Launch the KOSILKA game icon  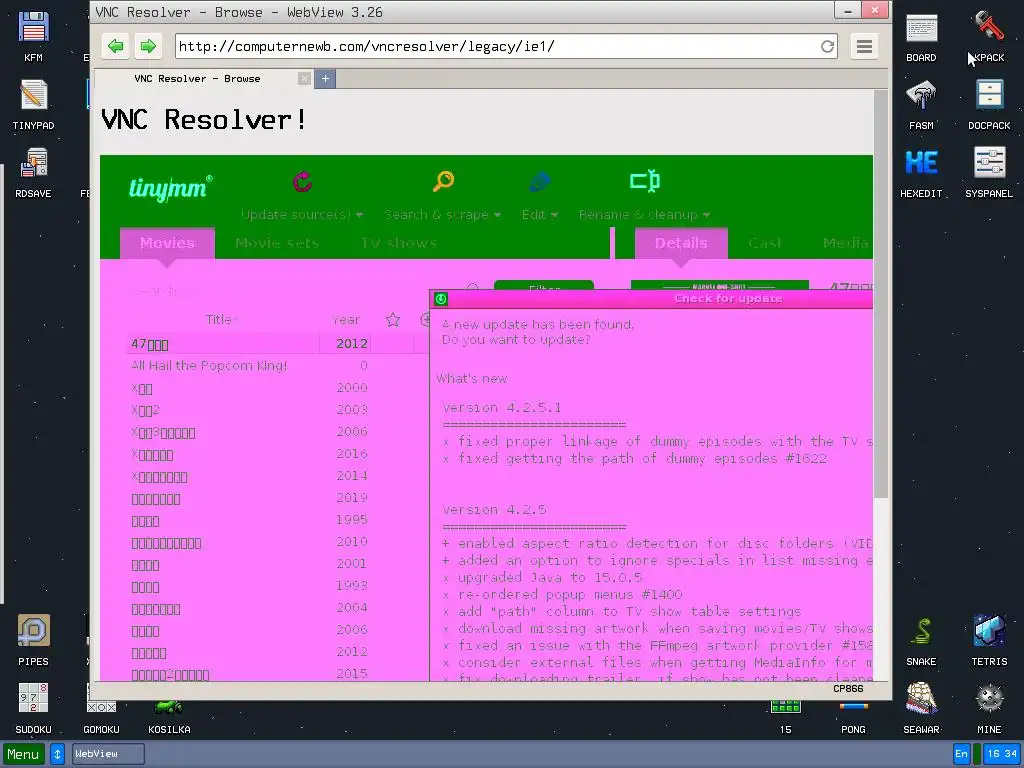click(169, 716)
